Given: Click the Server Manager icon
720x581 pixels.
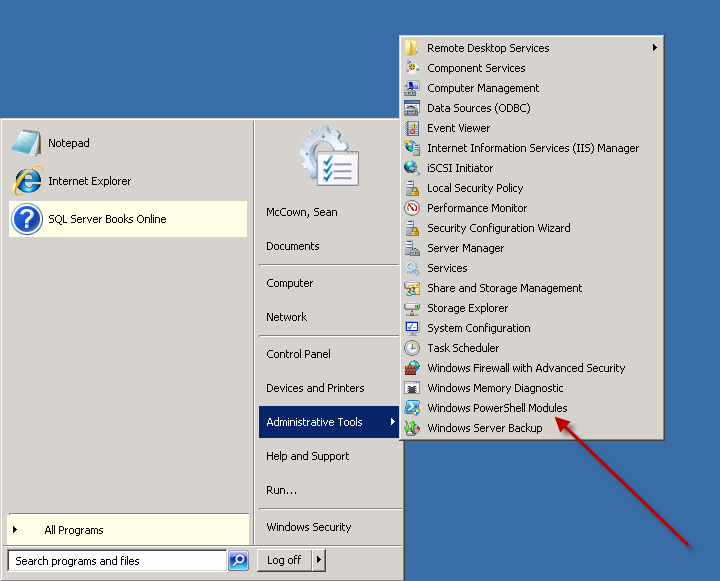Looking at the screenshot, I should coord(412,248).
